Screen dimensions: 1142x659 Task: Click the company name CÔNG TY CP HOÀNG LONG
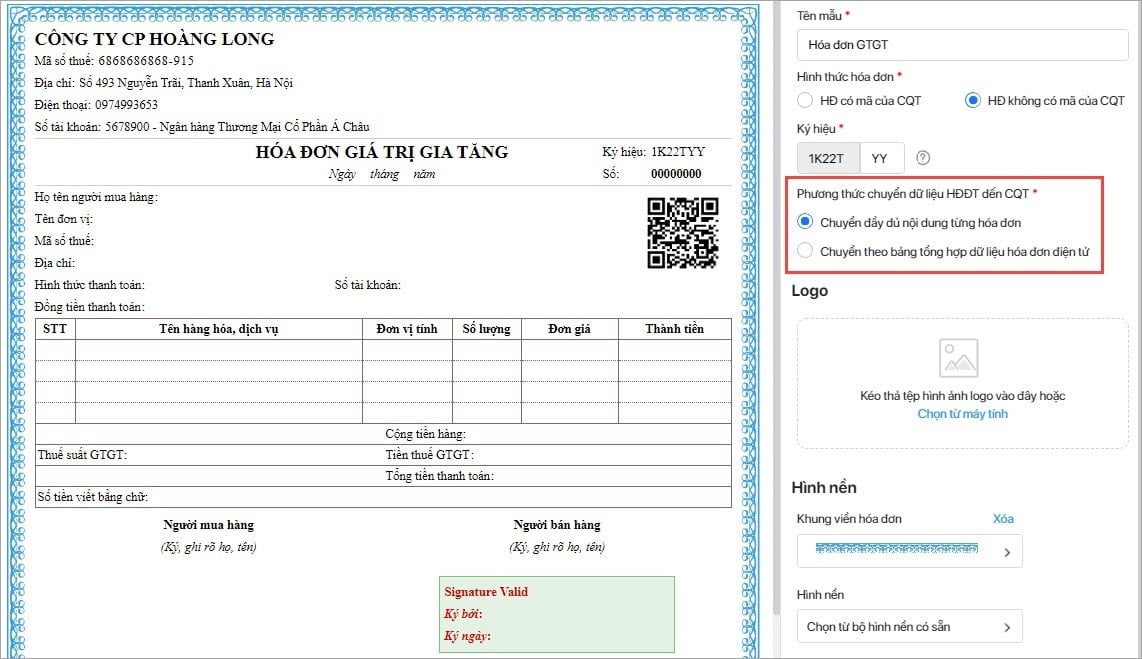point(154,39)
